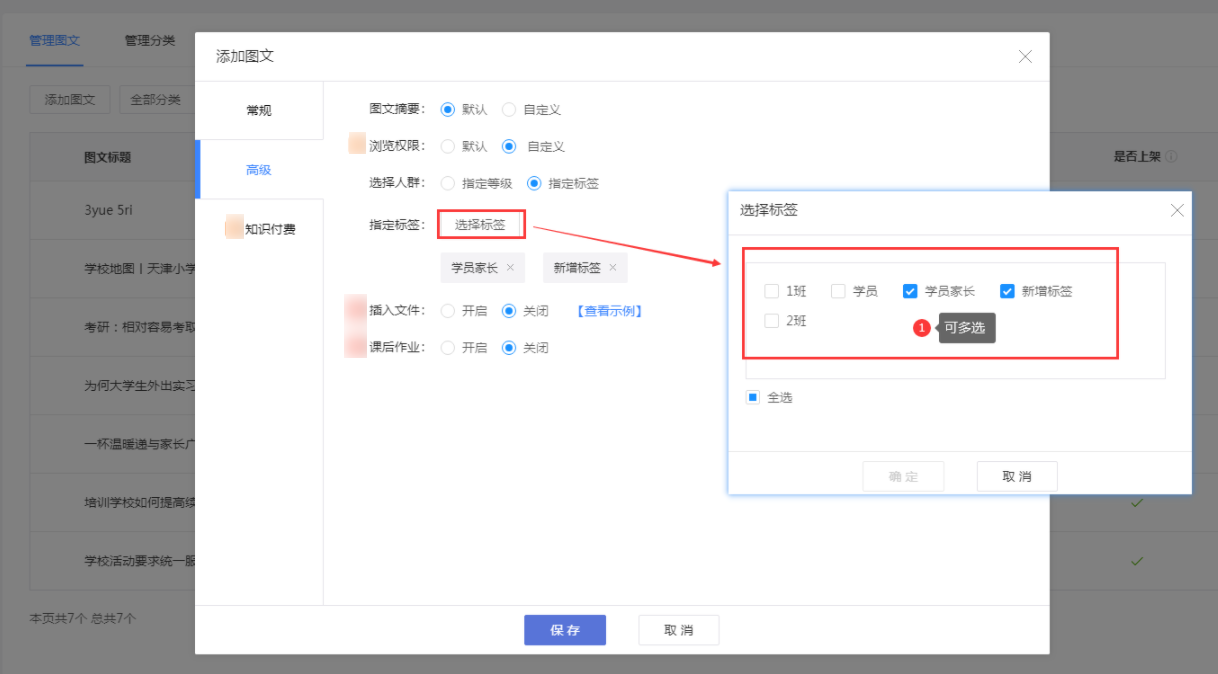
Task: Check the 学员 tag checkbox
Action: click(x=838, y=291)
